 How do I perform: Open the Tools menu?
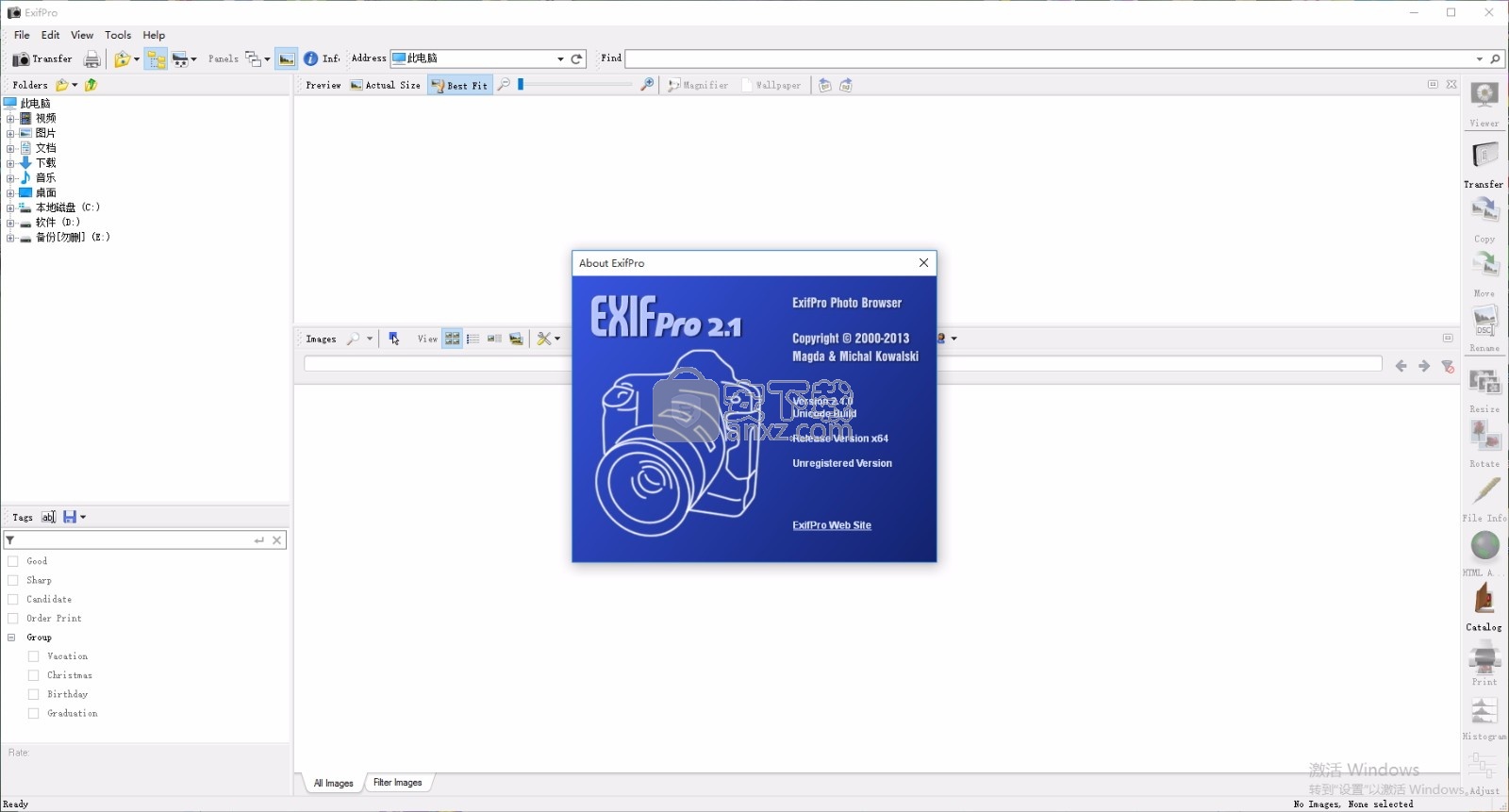click(118, 35)
